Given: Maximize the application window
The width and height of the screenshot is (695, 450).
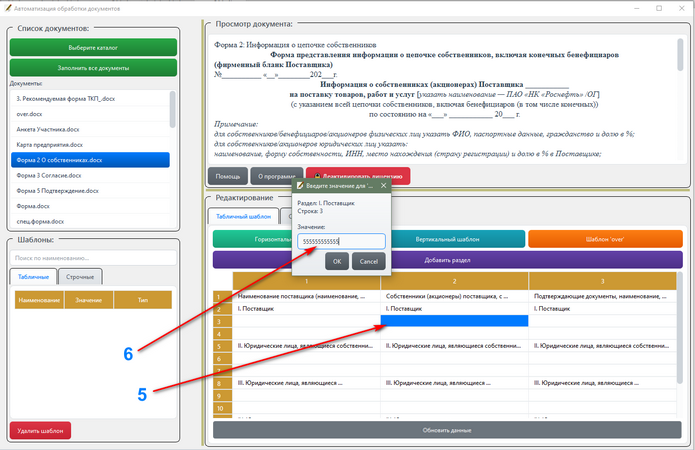Looking at the screenshot, I should tap(659, 8).
